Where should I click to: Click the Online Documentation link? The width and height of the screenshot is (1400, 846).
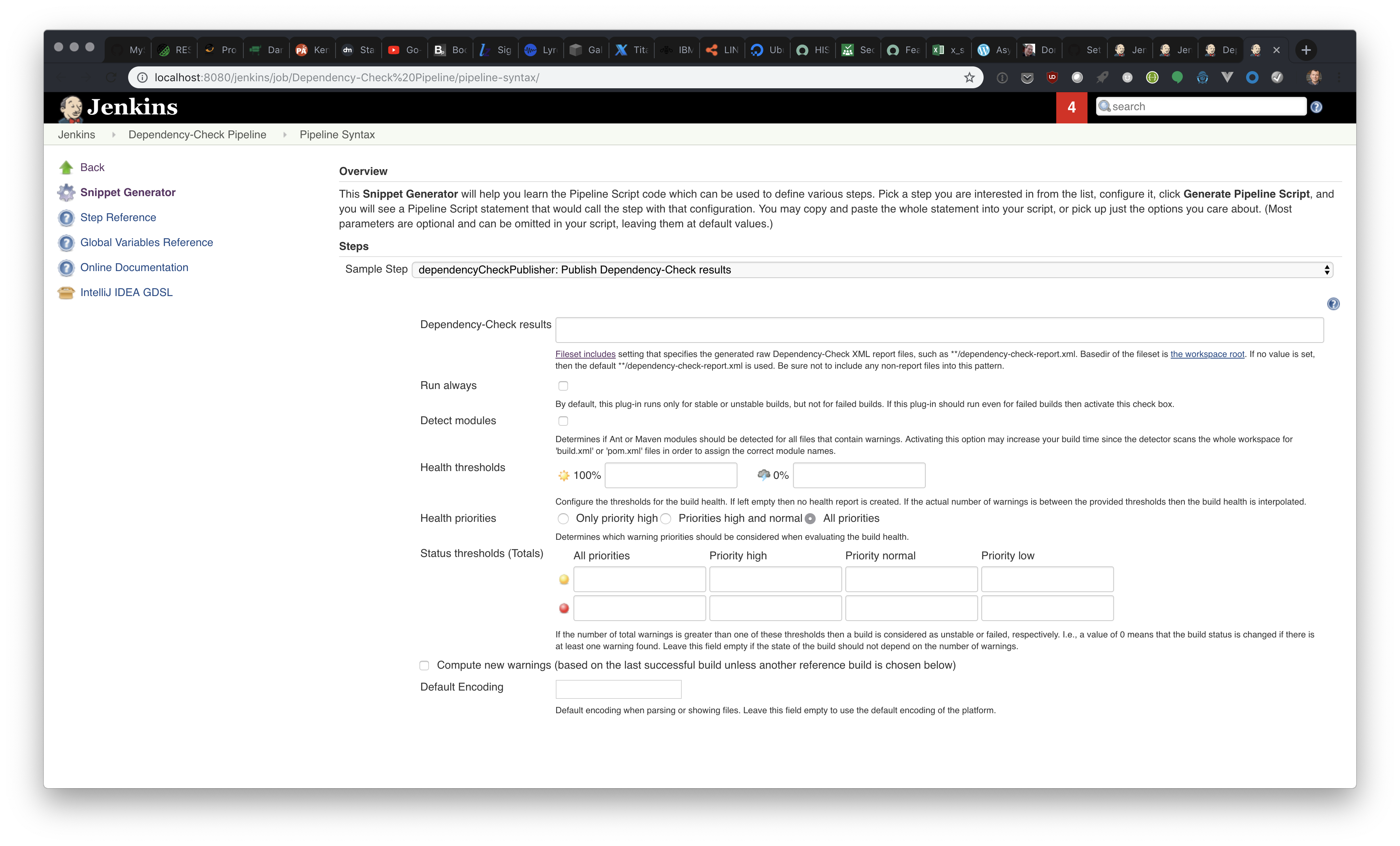pyautogui.click(x=134, y=267)
